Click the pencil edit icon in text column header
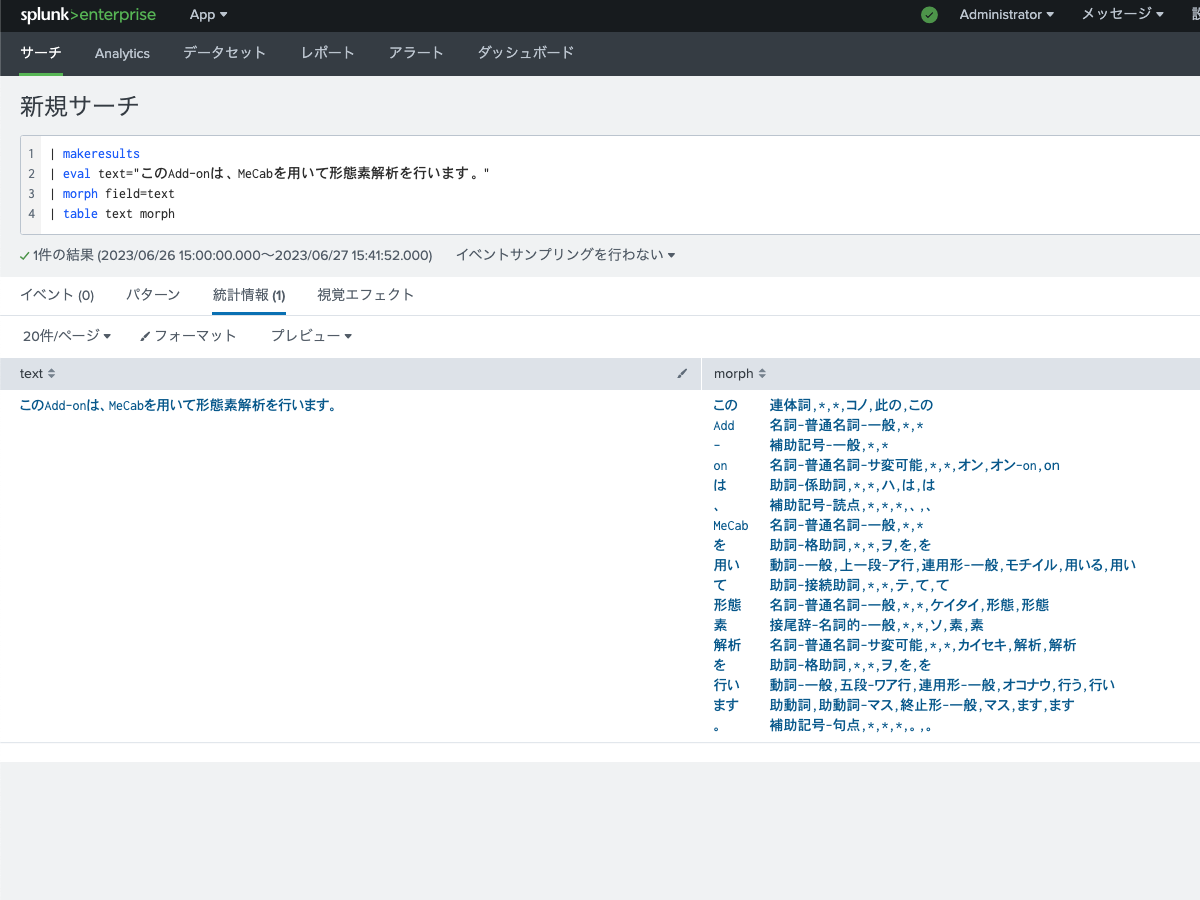 click(682, 373)
